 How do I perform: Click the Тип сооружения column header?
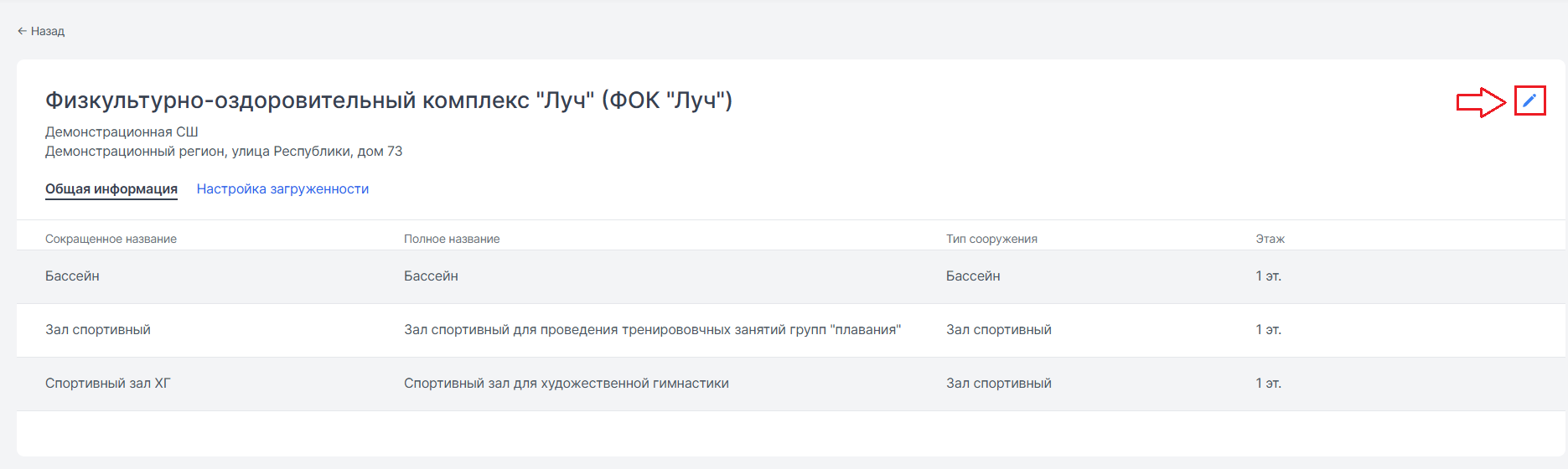click(991, 239)
